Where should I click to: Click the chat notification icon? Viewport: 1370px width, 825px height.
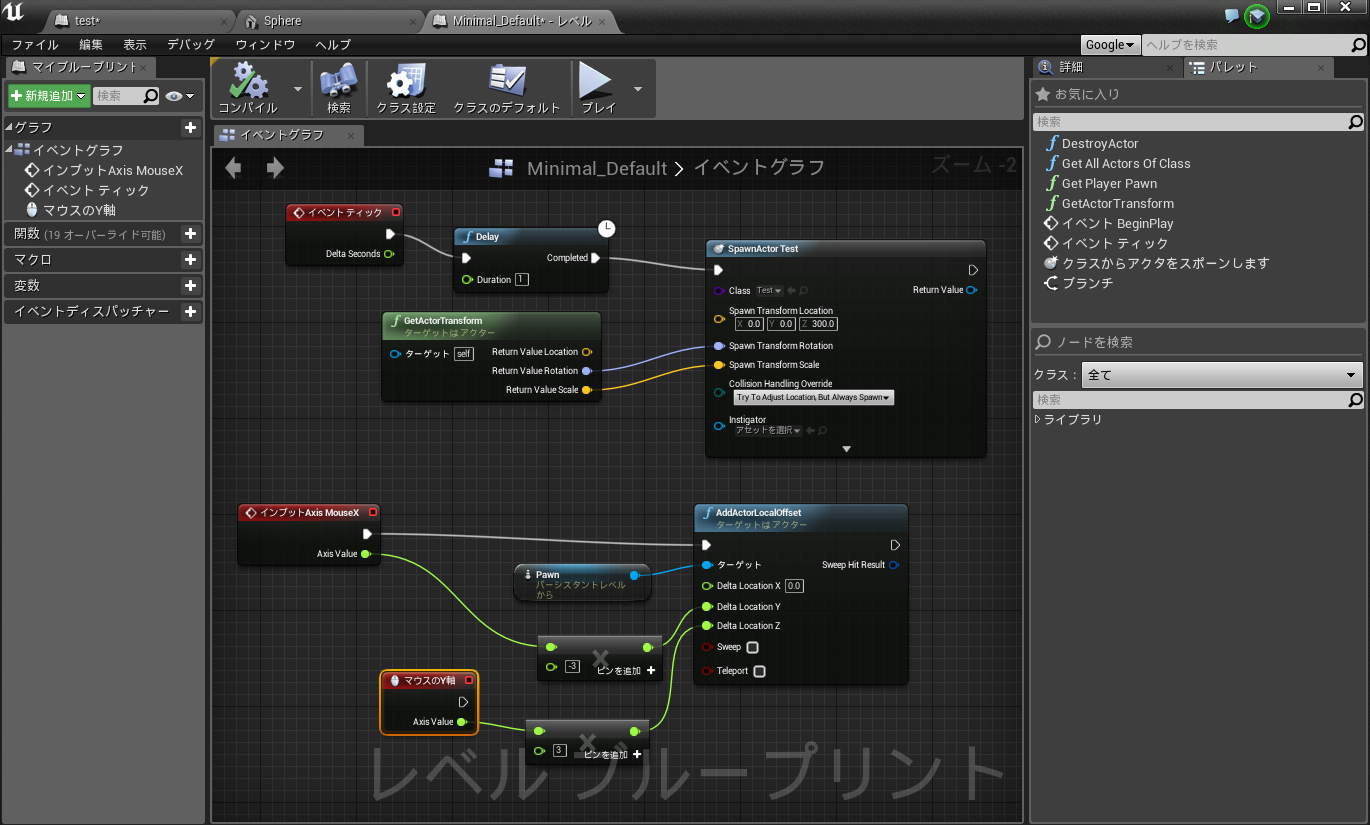1231,15
